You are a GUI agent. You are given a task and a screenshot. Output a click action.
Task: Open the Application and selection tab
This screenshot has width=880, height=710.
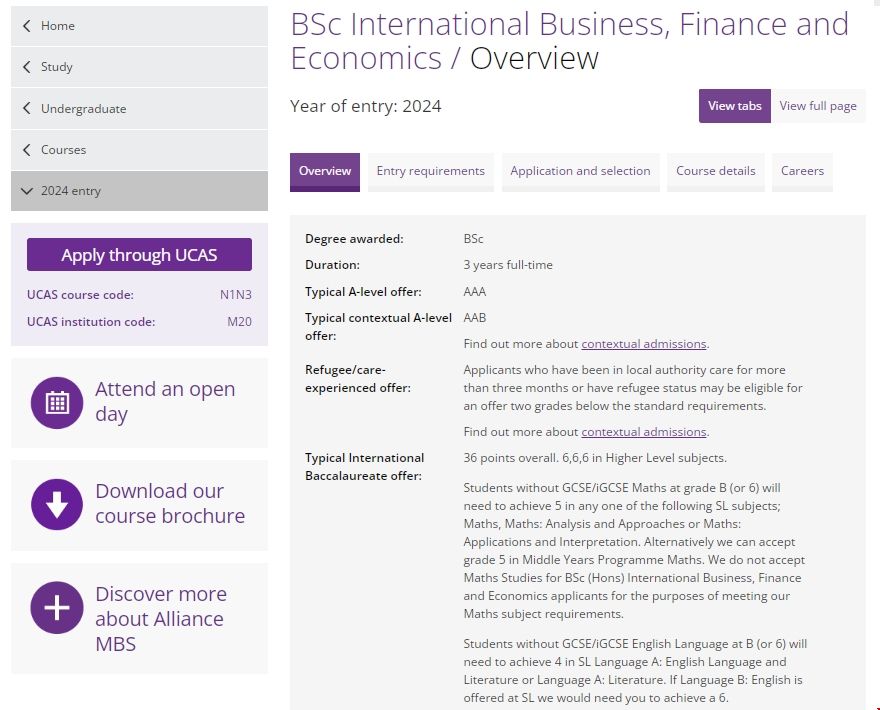point(580,171)
